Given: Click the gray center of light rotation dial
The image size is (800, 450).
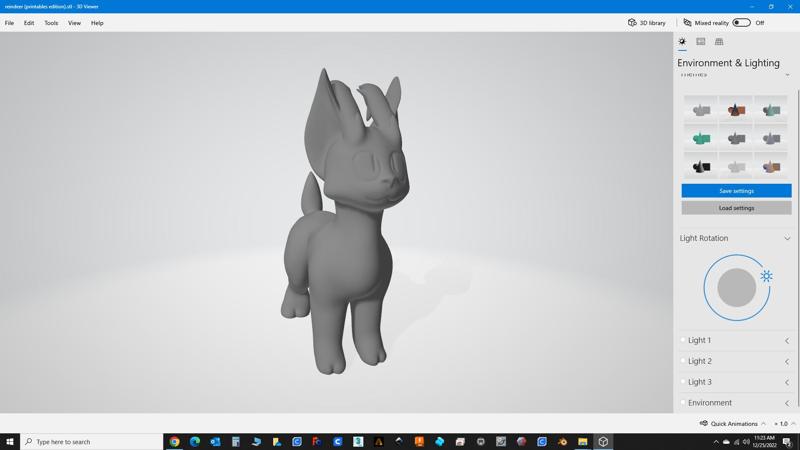Looking at the screenshot, I should [736, 288].
